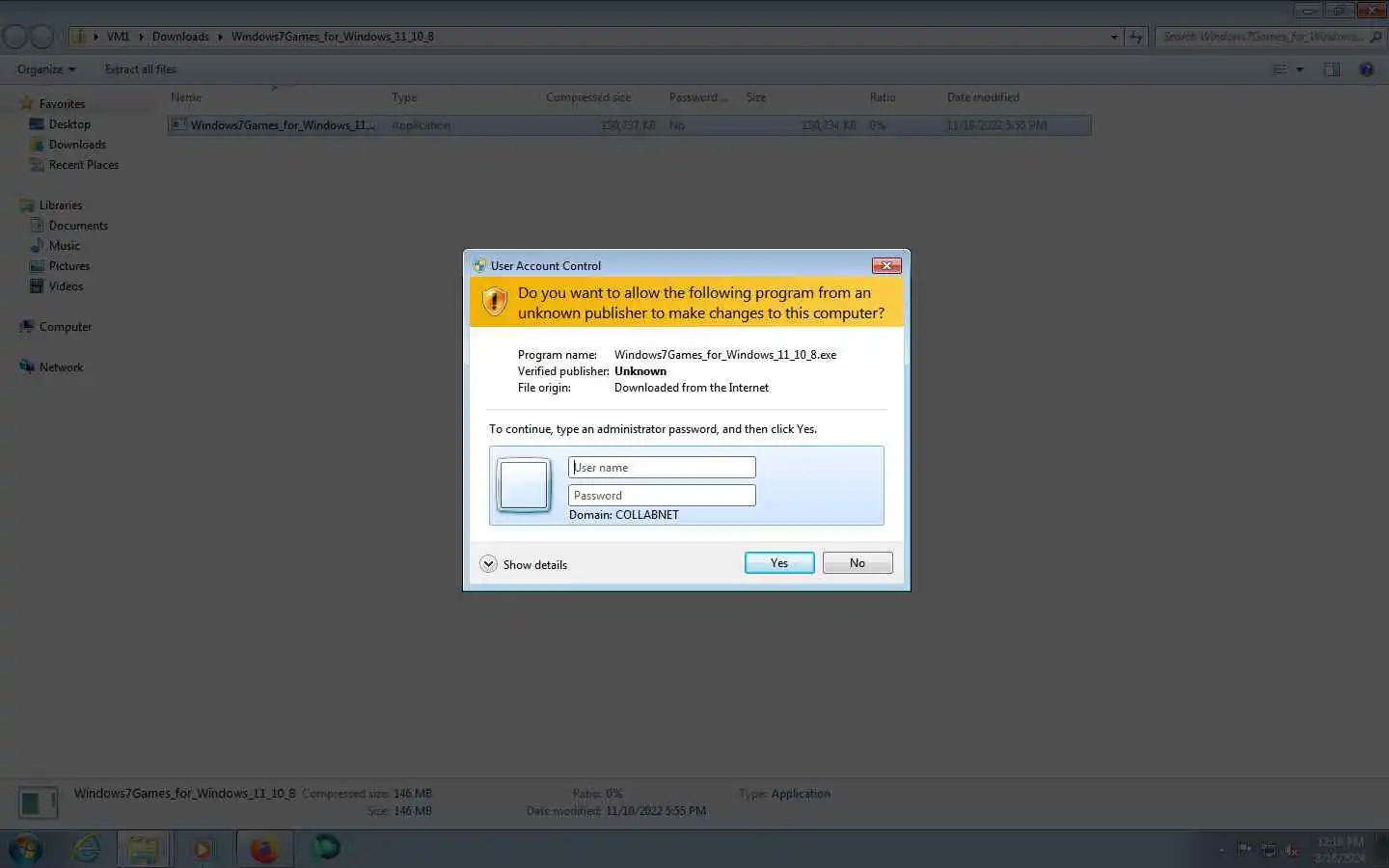
Task: Click Favorites star heading
Action: (62, 104)
